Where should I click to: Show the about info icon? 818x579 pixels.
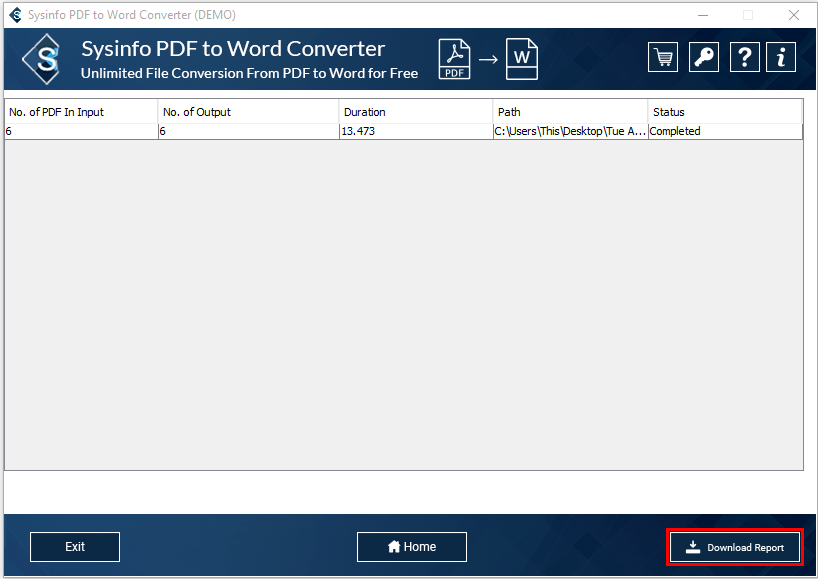coord(781,57)
